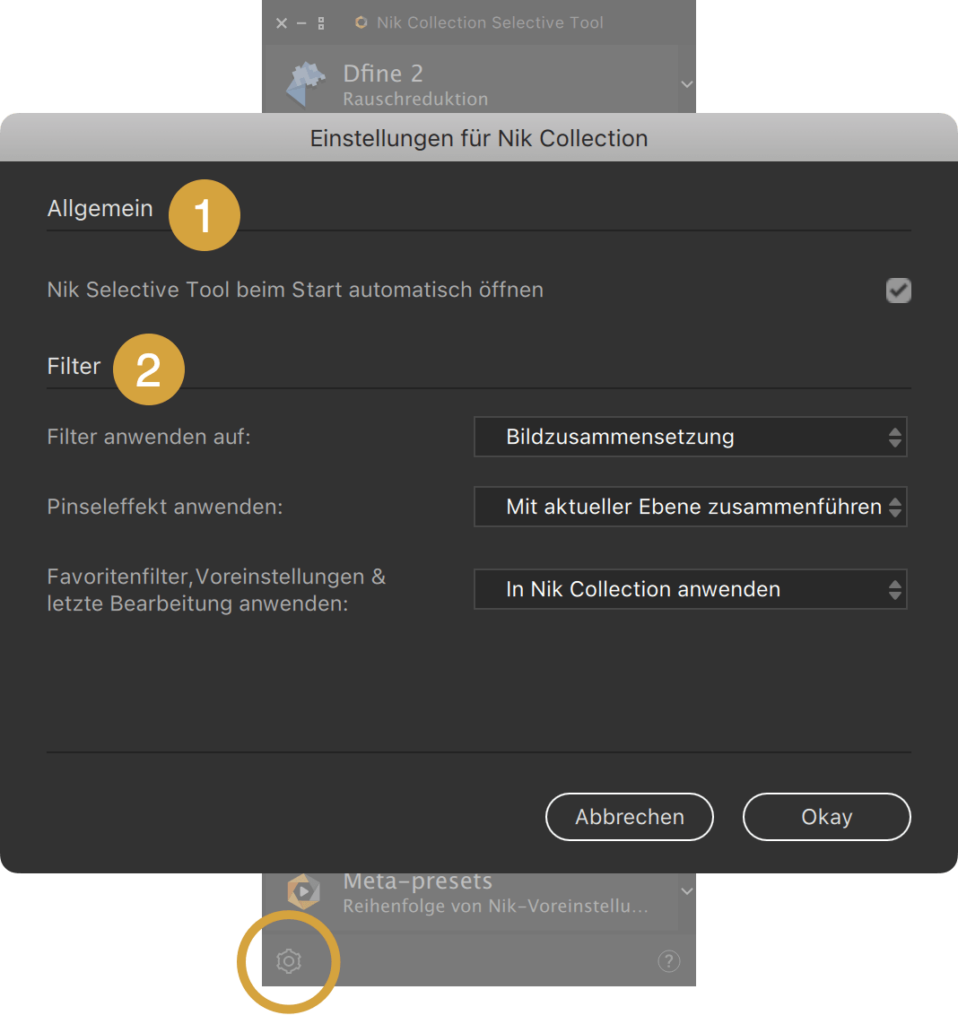Click the Meta-presets Reihenfolge entry text
Image resolution: width=958 pixels, height=1024 pixels.
coord(496,906)
